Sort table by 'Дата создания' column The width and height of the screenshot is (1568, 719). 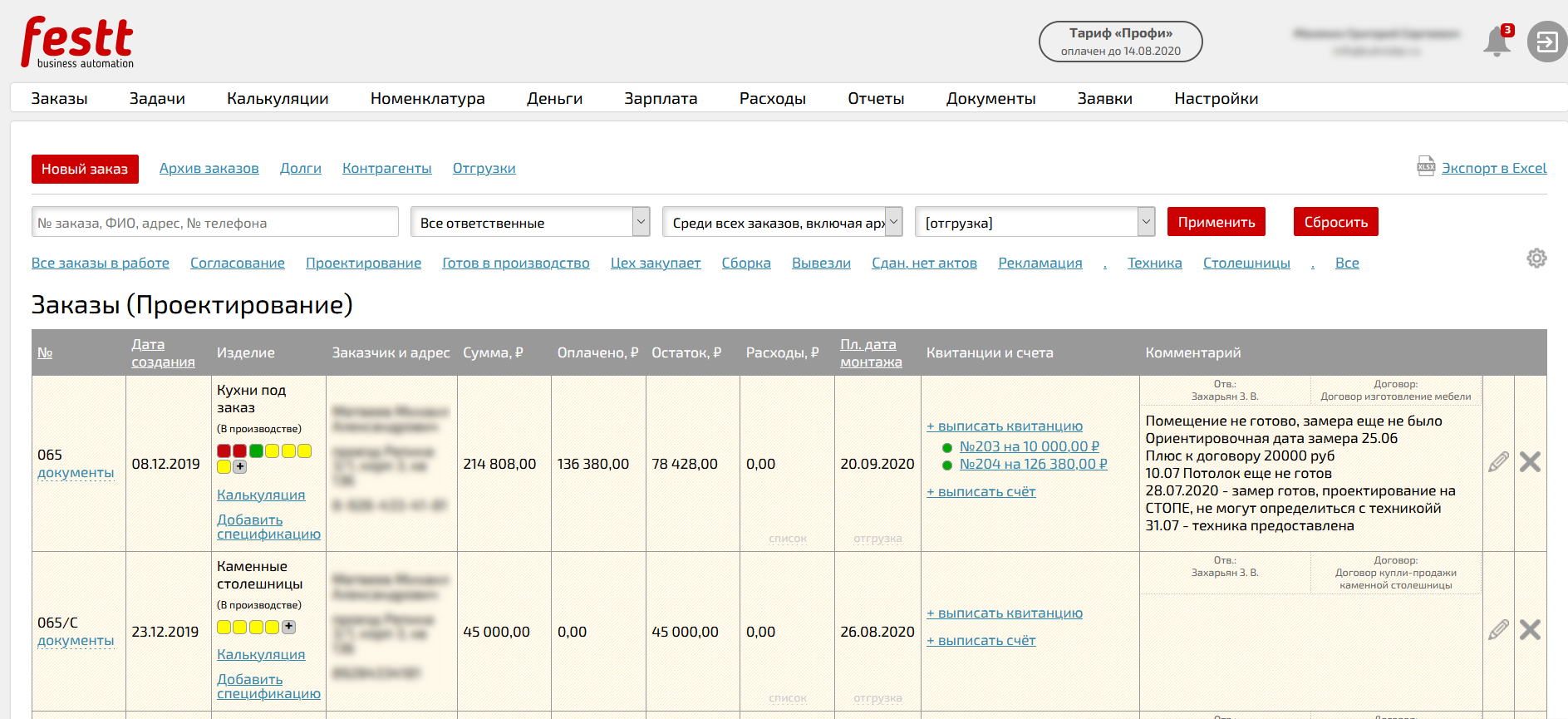coord(163,352)
